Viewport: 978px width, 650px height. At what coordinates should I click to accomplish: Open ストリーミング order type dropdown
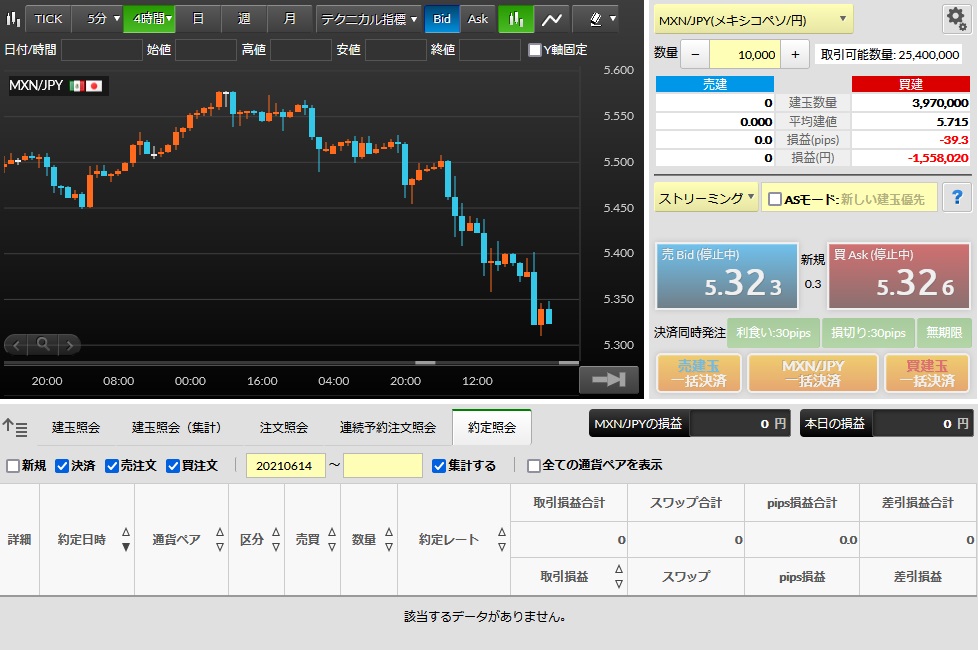706,198
